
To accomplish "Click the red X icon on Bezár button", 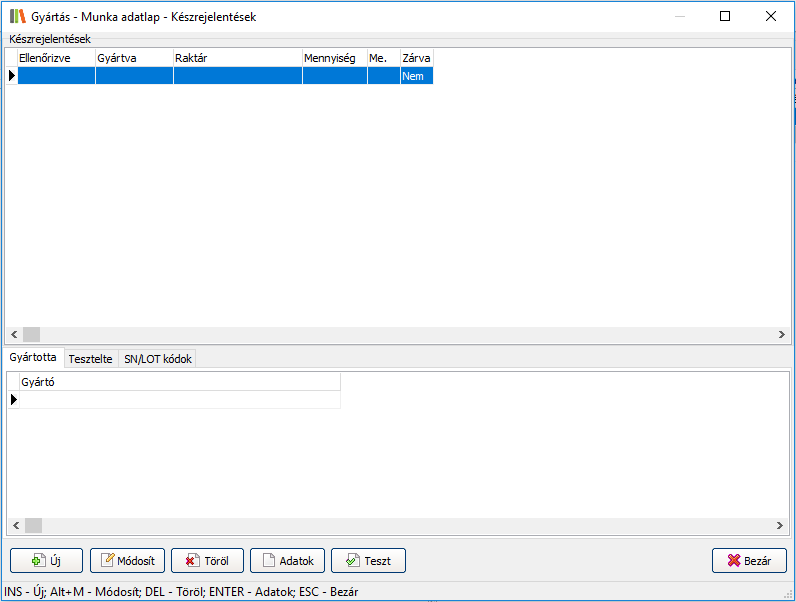I will pos(733,561).
